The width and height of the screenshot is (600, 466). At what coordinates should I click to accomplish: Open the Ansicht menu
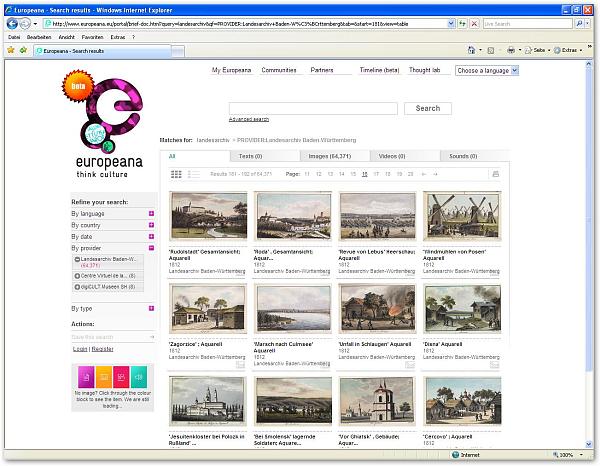click(67, 37)
